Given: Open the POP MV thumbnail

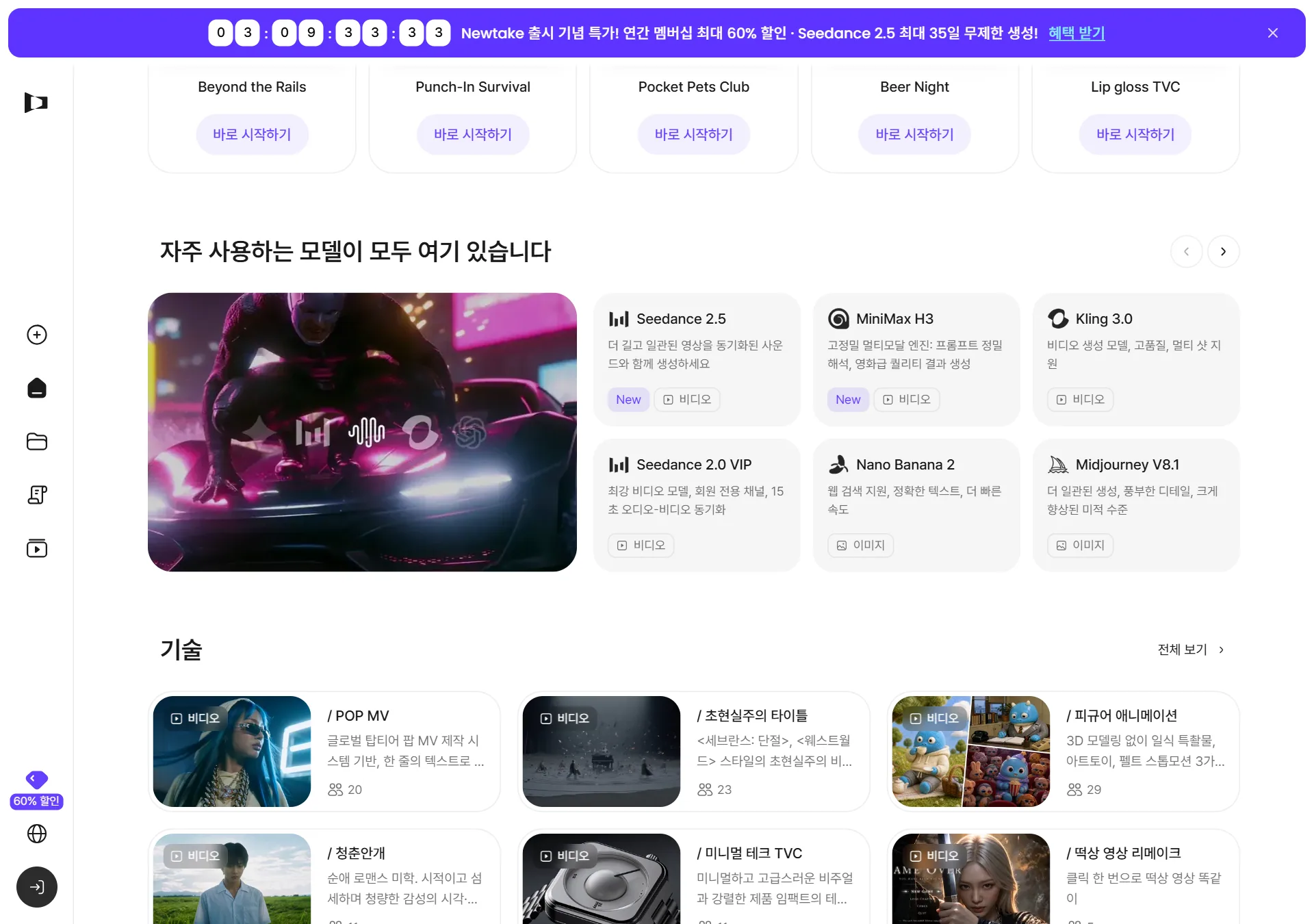Looking at the screenshot, I should tap(232, 752).
